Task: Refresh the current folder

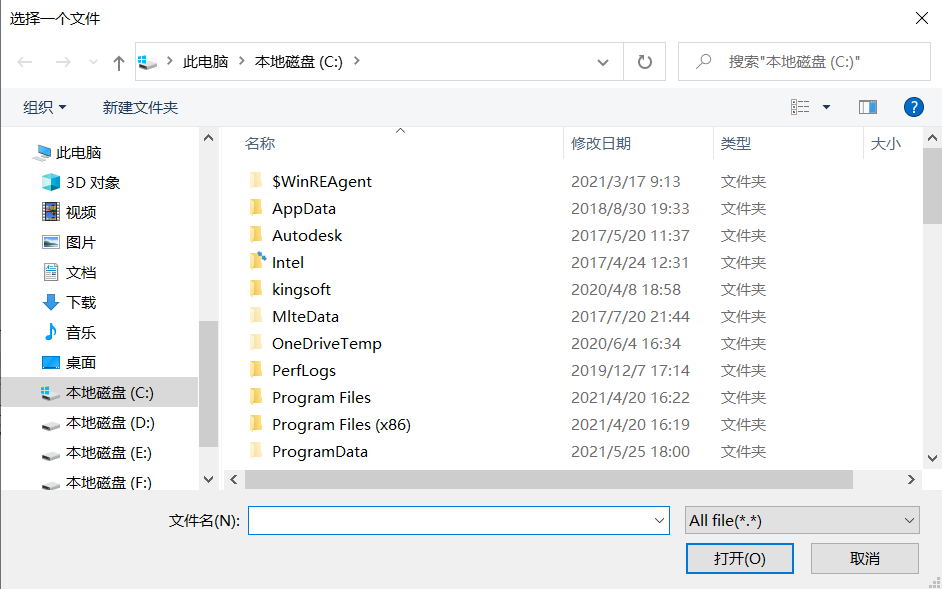Action: tap(645, 61)
